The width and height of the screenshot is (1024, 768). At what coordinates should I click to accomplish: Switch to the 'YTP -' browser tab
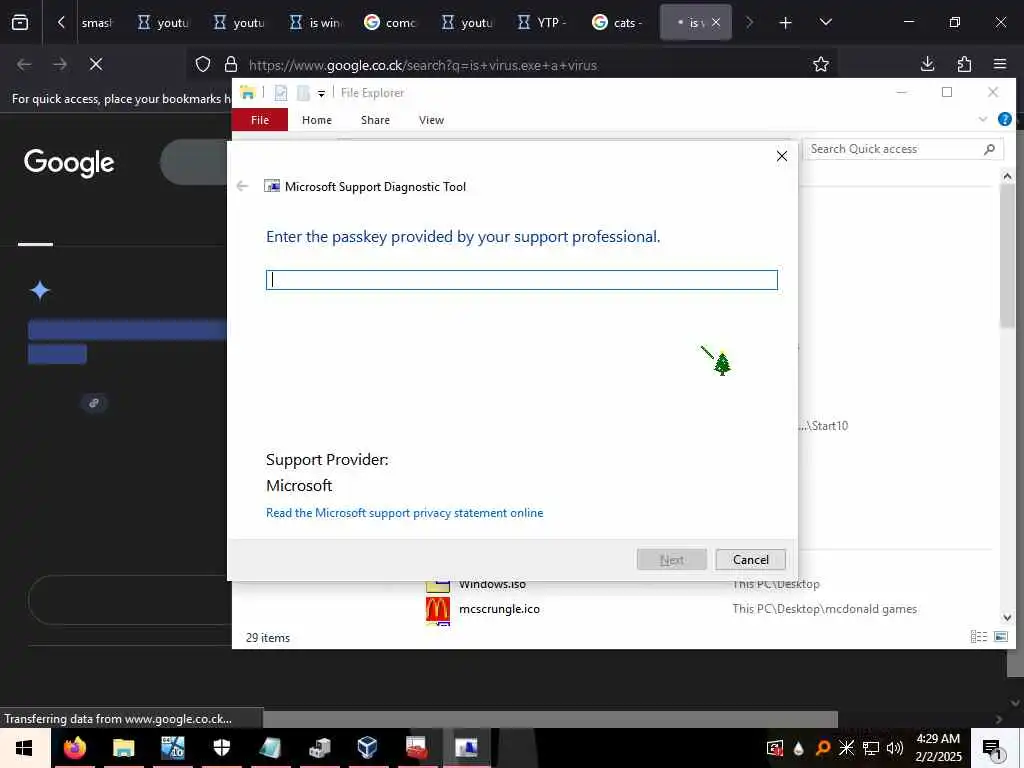pos(543,23)
